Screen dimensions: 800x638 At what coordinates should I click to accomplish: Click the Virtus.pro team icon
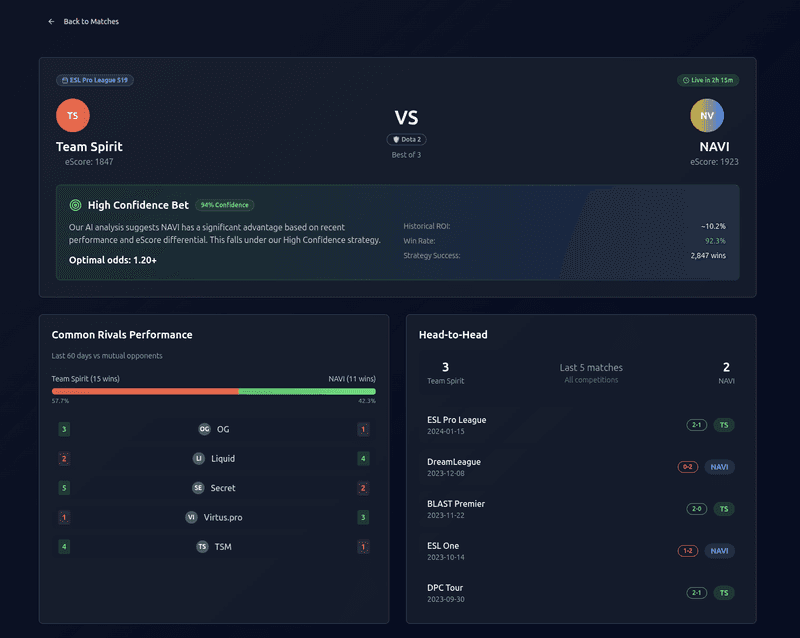tap(191, 517)
